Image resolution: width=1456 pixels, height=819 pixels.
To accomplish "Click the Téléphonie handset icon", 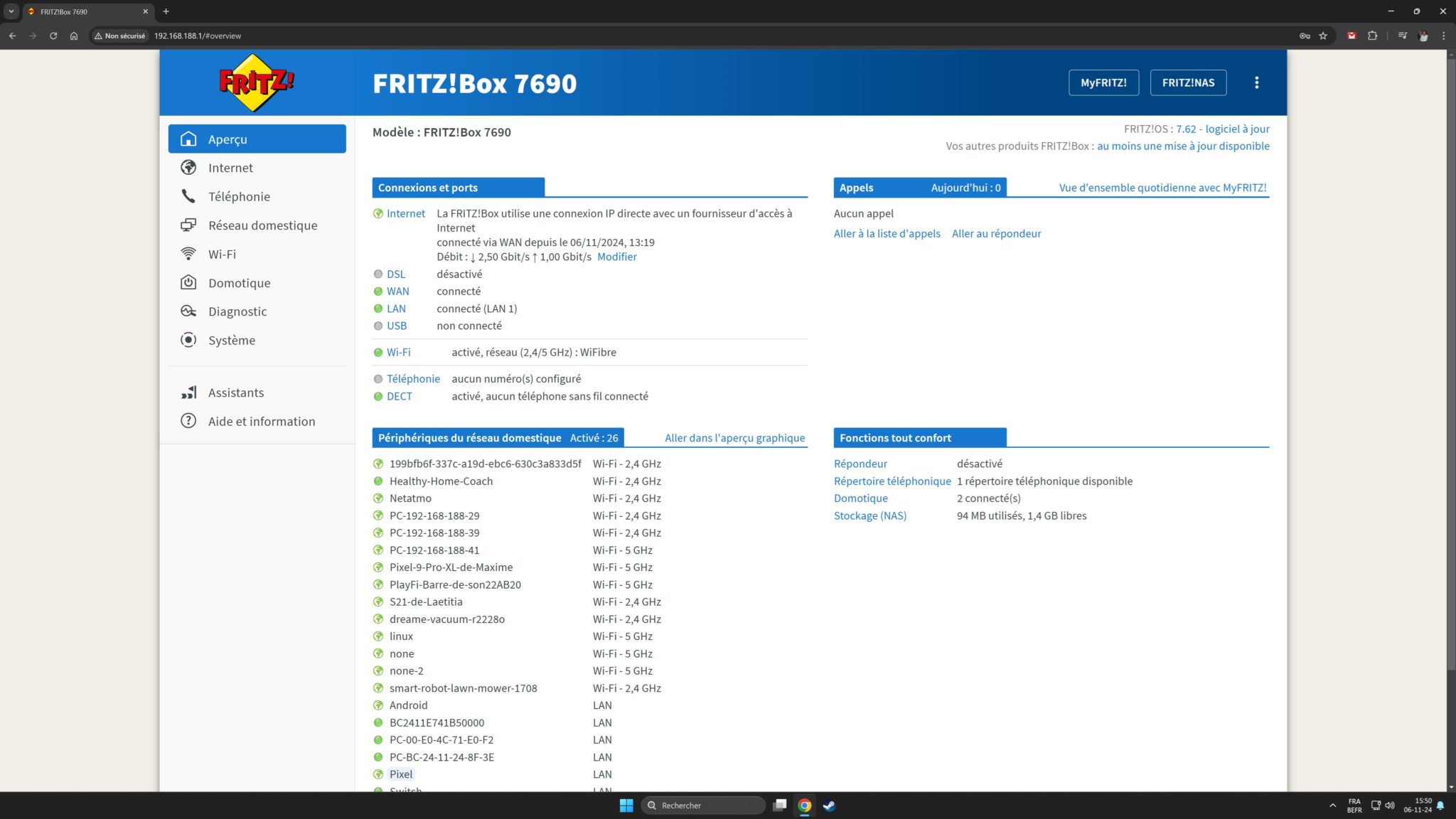I will tap(188, 196).
